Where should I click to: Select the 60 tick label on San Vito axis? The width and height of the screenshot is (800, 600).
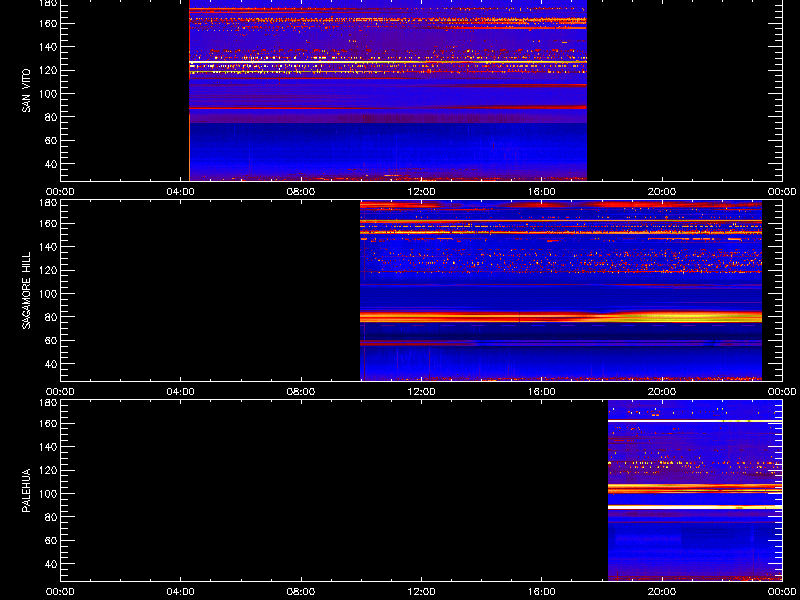pos(49,141)
